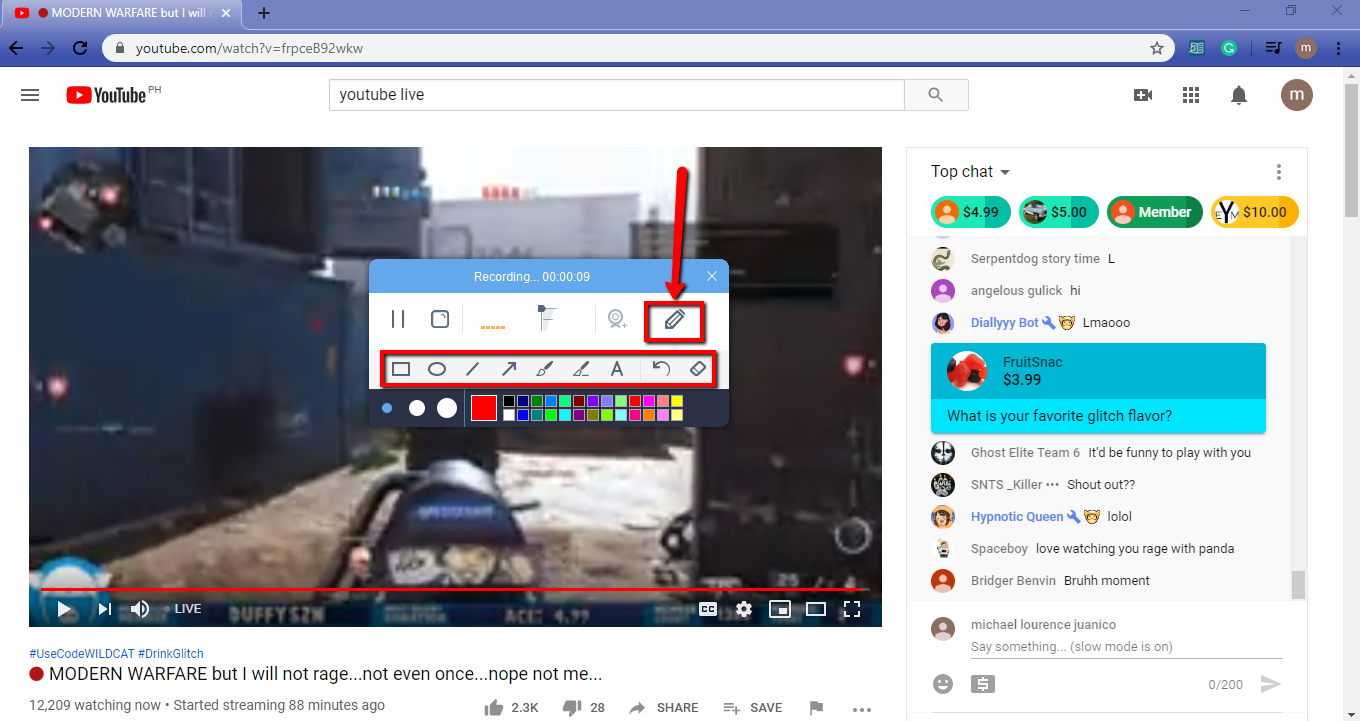Screen dimensions: 1360x721
Task: Open Chrome three-dot menu
Action: (x=1339, y=48)
